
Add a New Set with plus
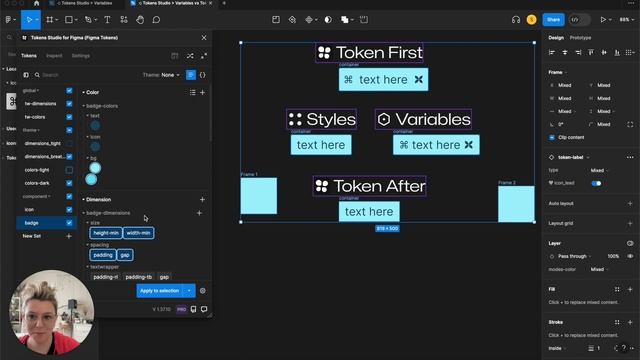[x=69, y=236]
